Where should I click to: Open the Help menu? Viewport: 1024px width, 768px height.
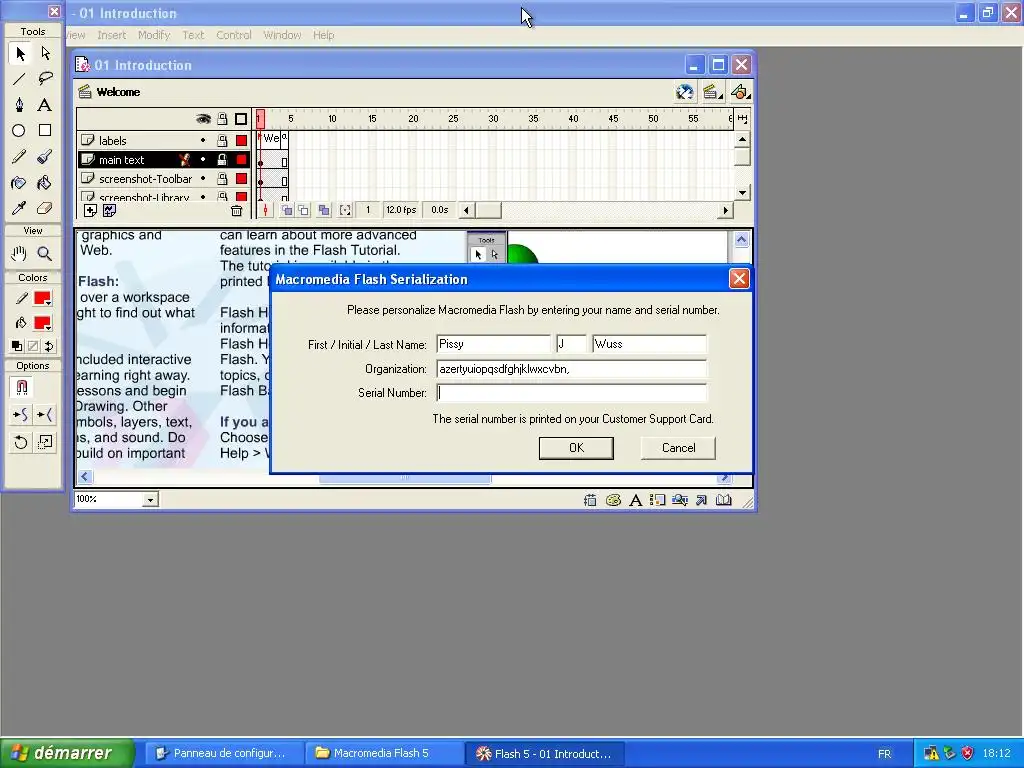(323, 35)
